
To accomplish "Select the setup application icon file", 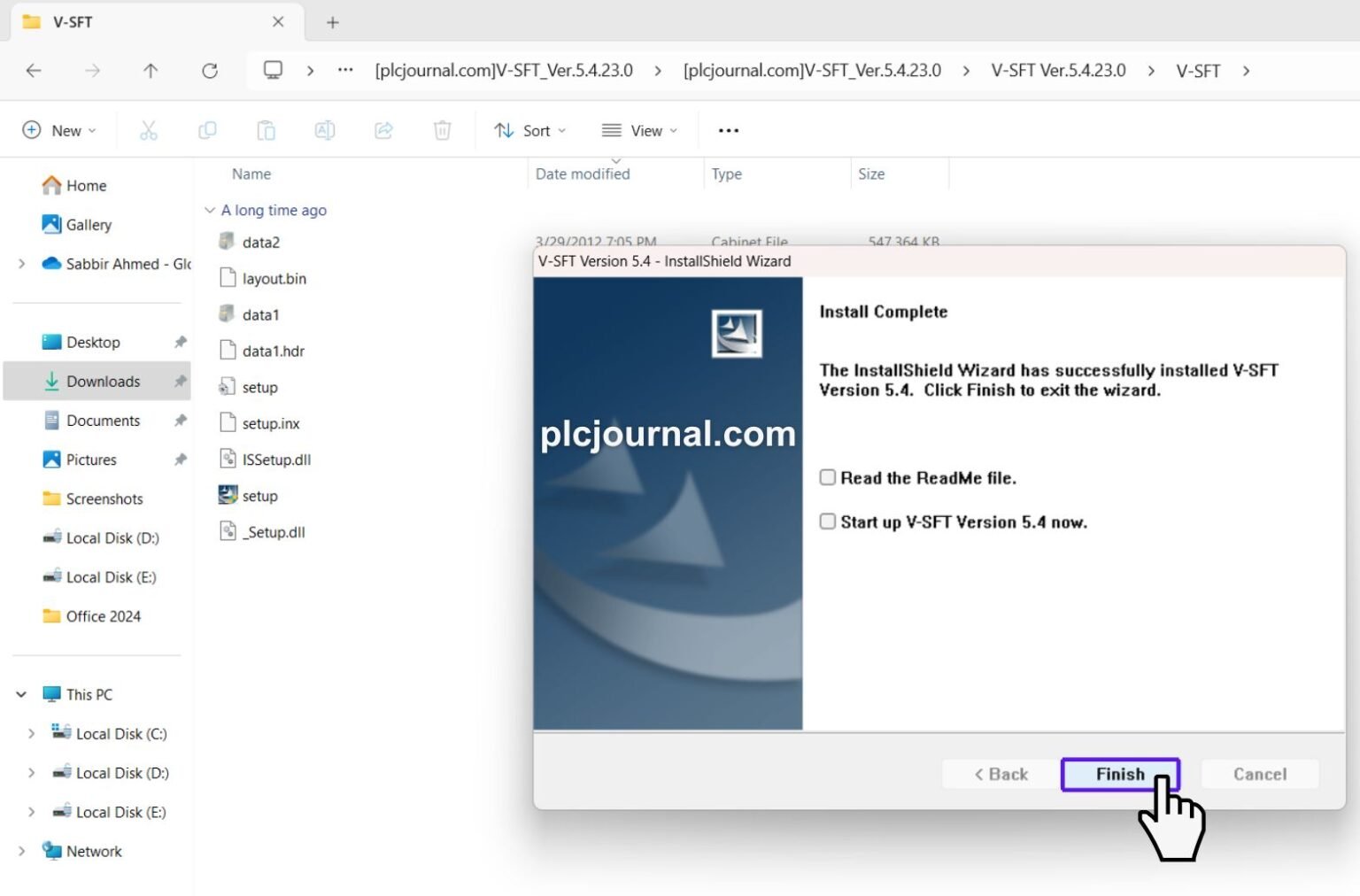I will (249, 496).
